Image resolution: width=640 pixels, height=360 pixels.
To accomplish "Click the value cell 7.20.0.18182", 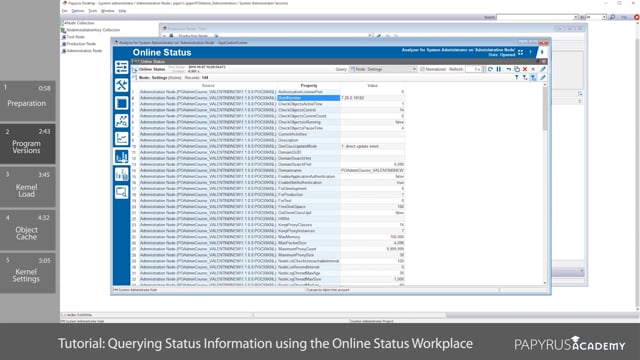I will [x=372, y=98].
